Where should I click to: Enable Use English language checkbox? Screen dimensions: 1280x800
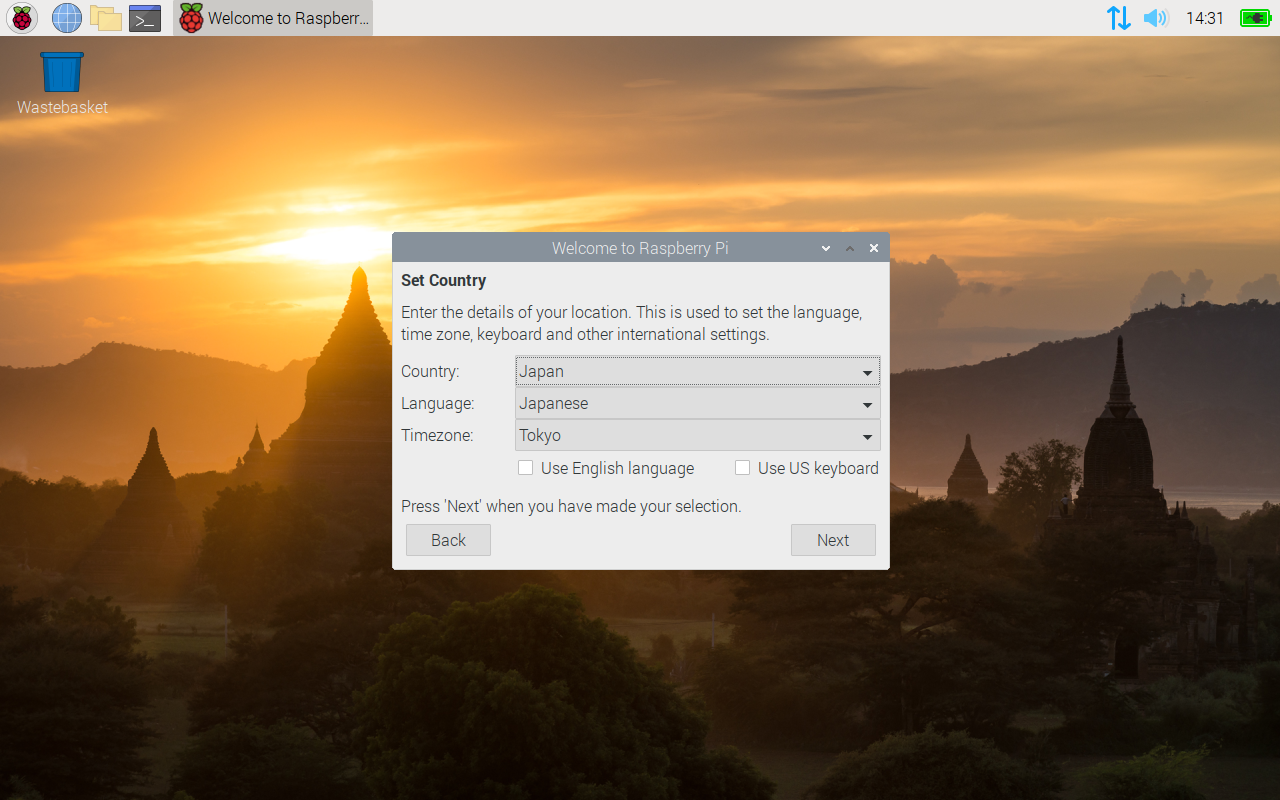(x=525, y=468)
